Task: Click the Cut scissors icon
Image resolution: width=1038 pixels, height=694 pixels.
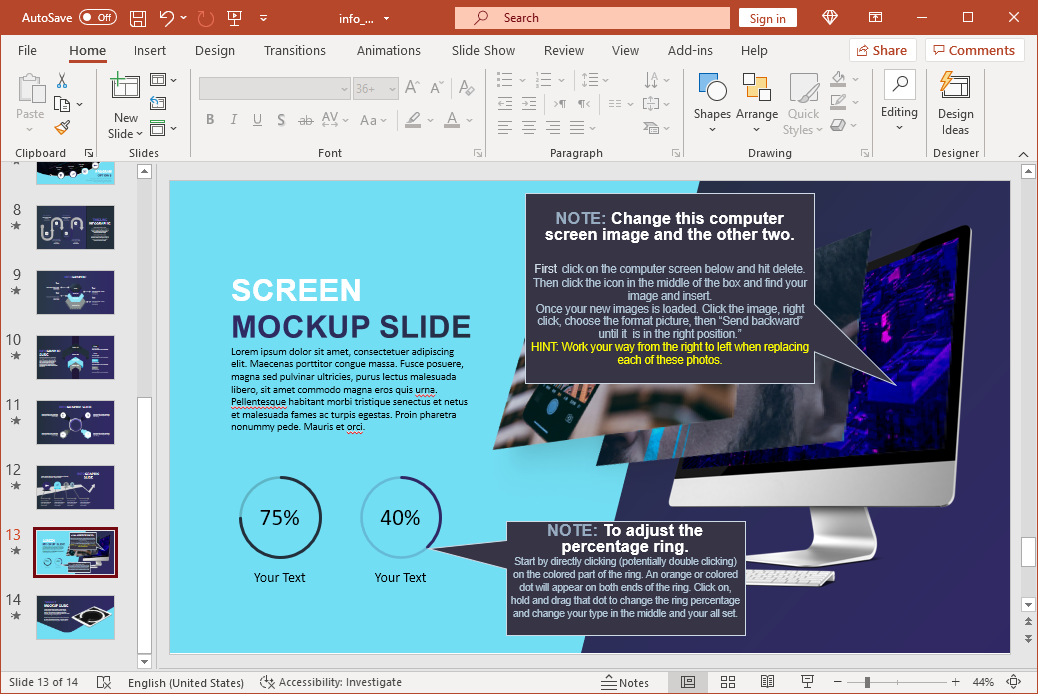Action: (62, 80)
